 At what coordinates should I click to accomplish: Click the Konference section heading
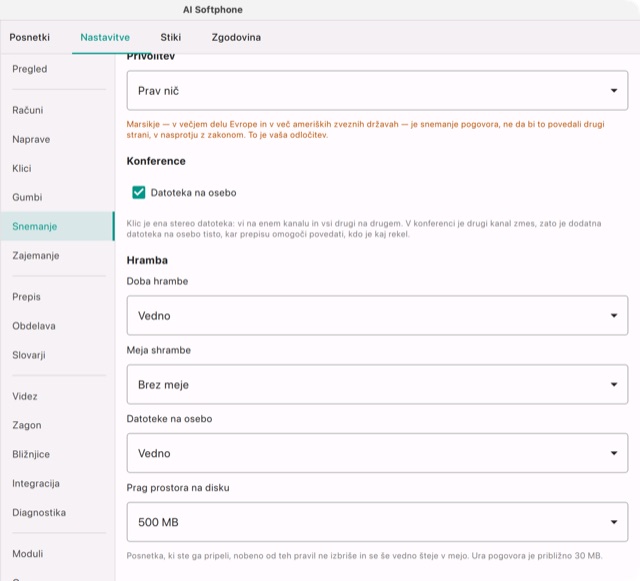[x=156, y=161]
